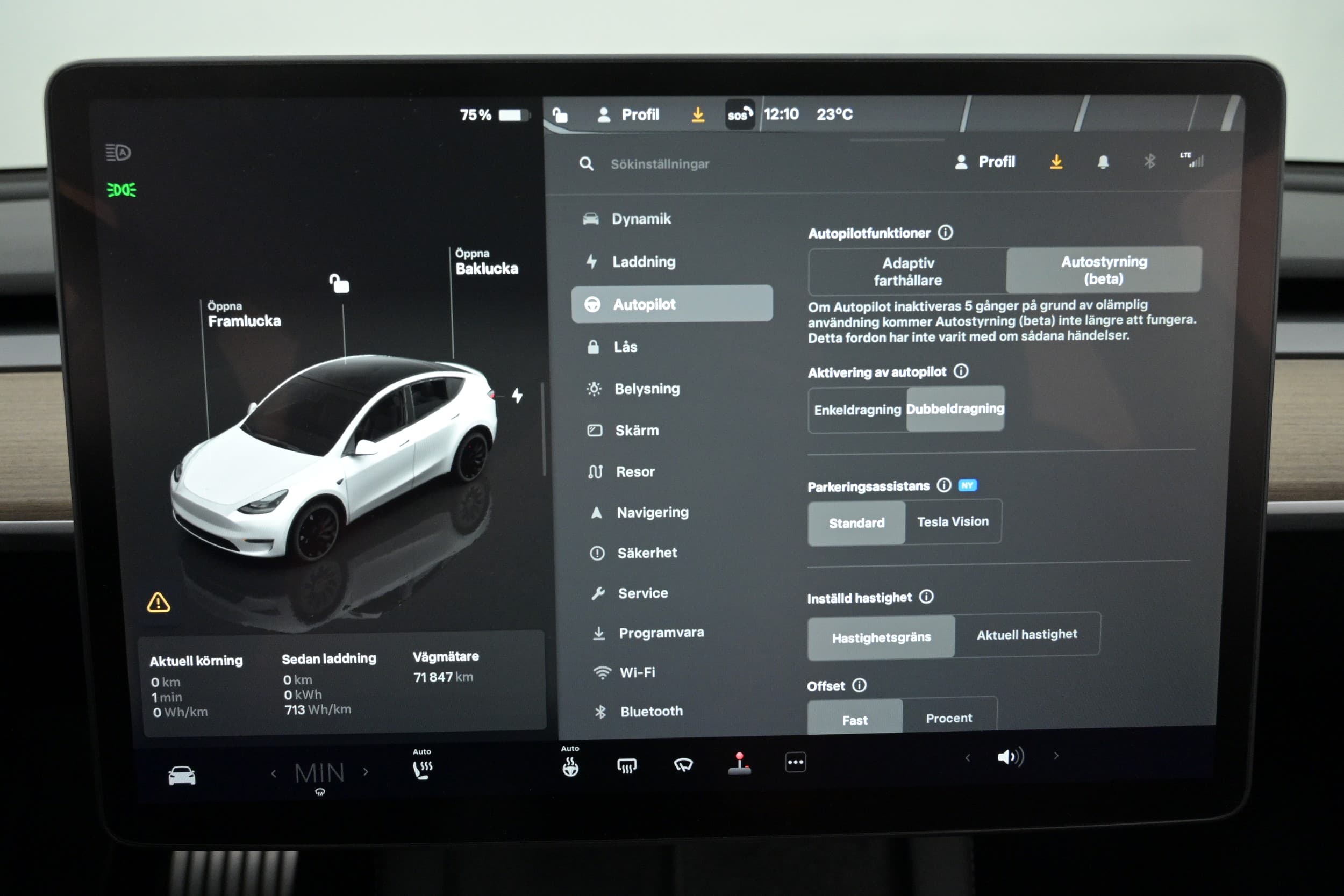Tap the rear defrost icon in bottom bar
Image resolution: width=1344 pixels, height=896 pixels.
626,765
